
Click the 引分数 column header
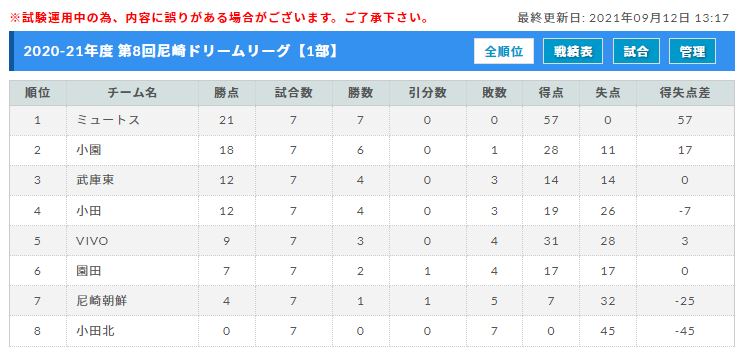[x=427, y=93]
